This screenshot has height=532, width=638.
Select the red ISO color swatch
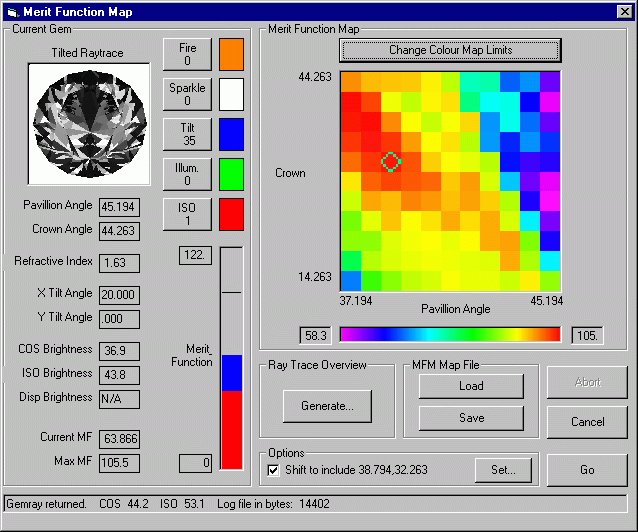(x=231, y=213)
